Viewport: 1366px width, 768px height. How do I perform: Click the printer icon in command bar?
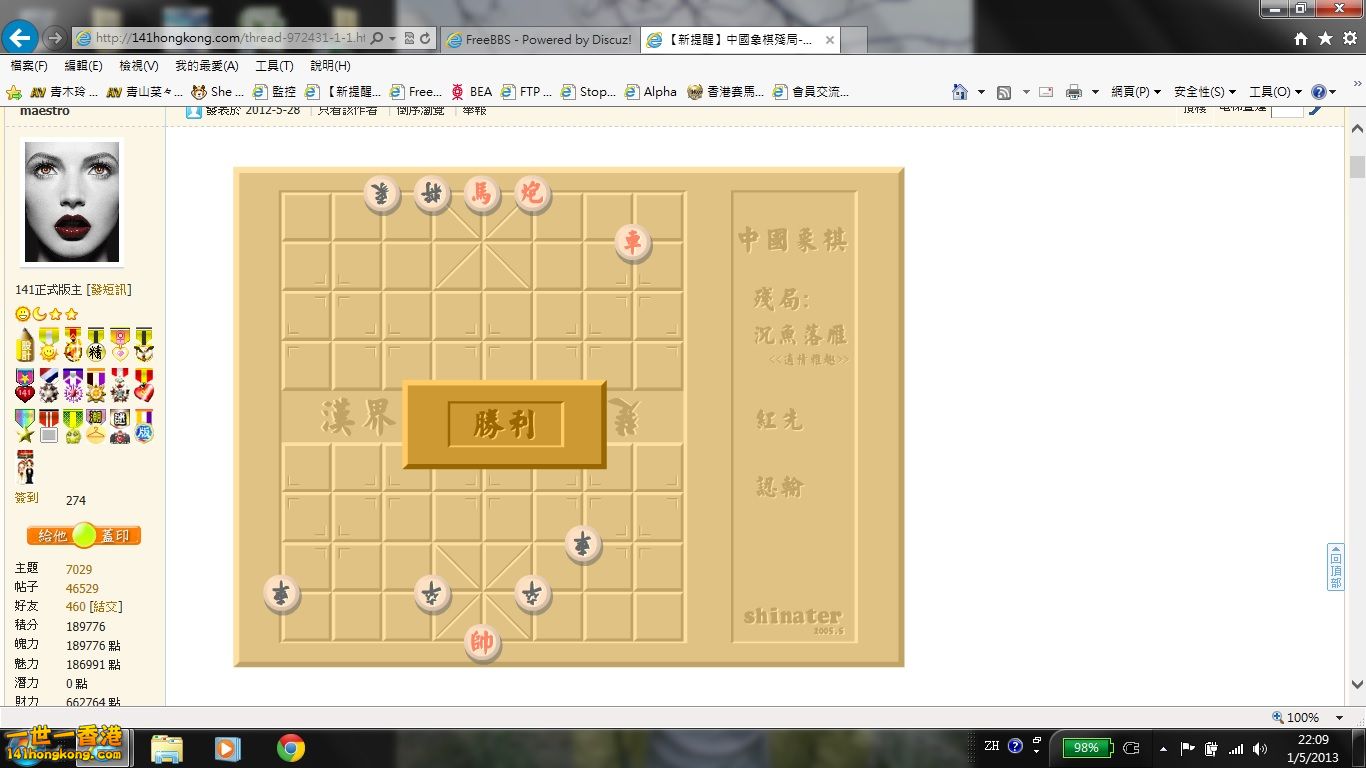coord(1074,92)
